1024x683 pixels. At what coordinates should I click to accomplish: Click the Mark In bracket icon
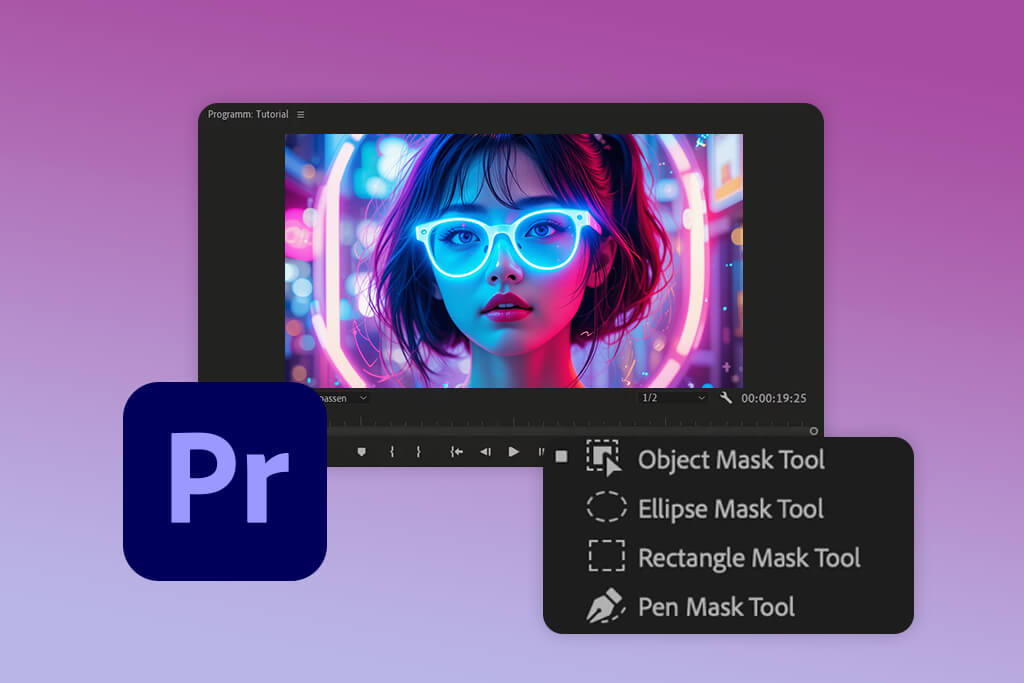pyautogui.click(x=392, y=452)
